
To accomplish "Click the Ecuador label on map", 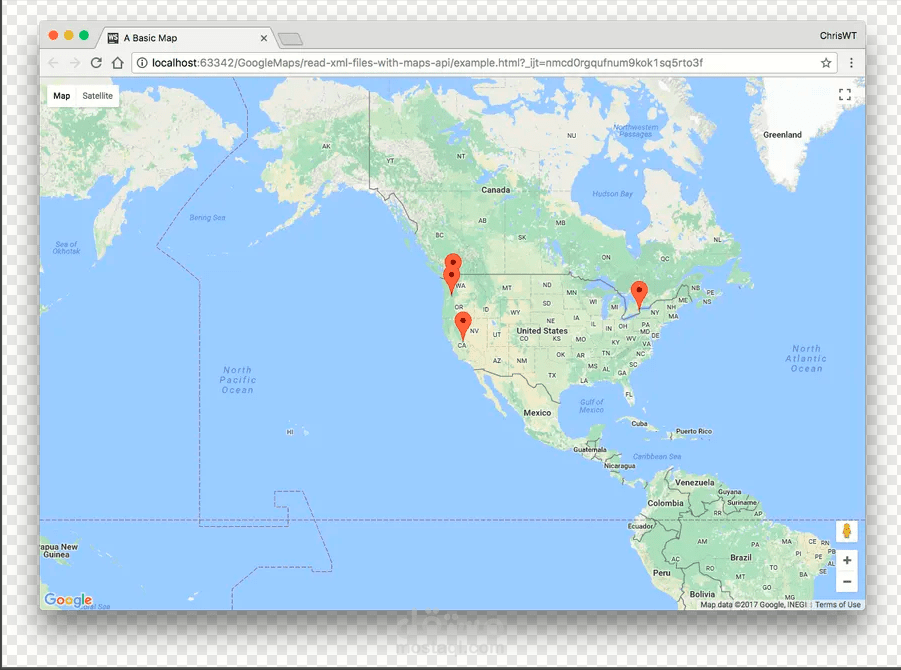I will coord(640,526).
